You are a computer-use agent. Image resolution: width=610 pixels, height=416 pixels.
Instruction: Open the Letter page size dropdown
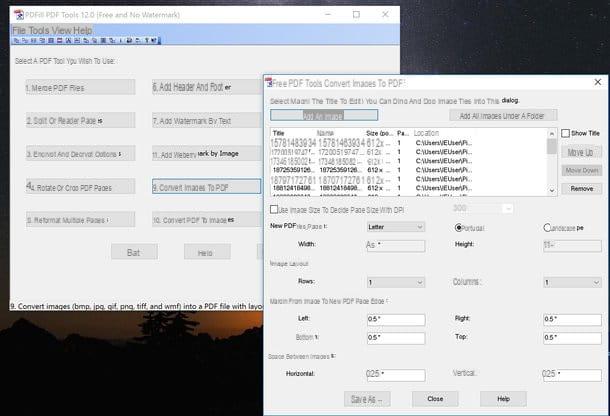click(396, 227)
